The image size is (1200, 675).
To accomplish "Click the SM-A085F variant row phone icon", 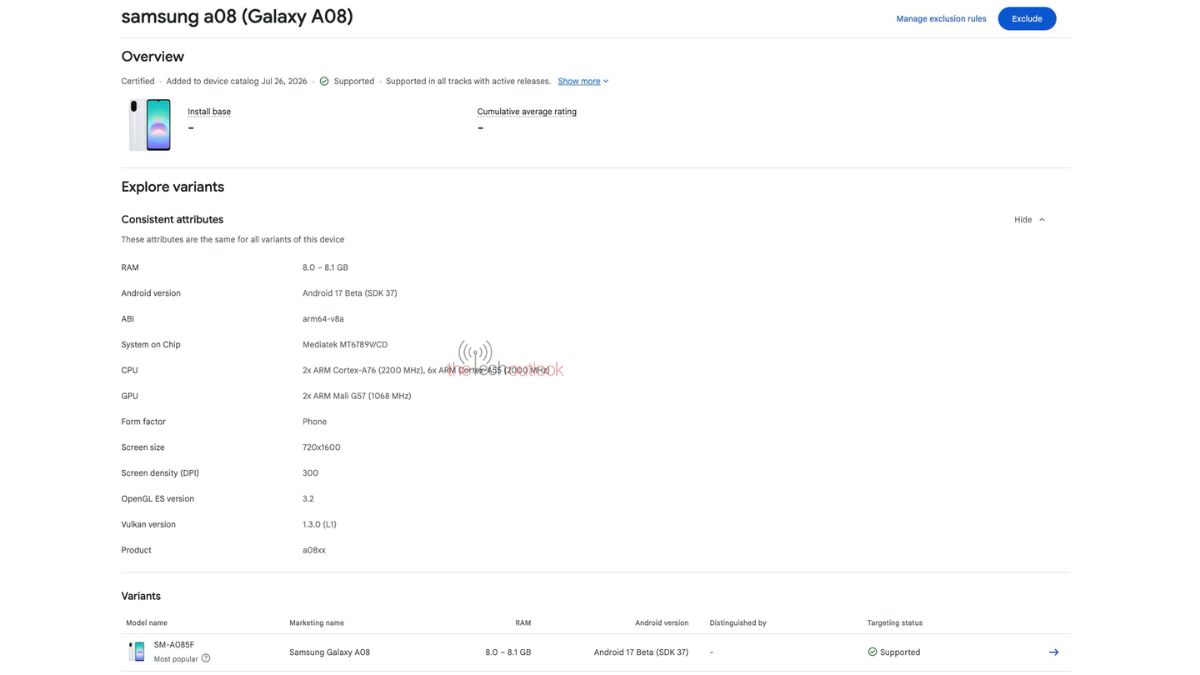I will (x=136, y=652).
